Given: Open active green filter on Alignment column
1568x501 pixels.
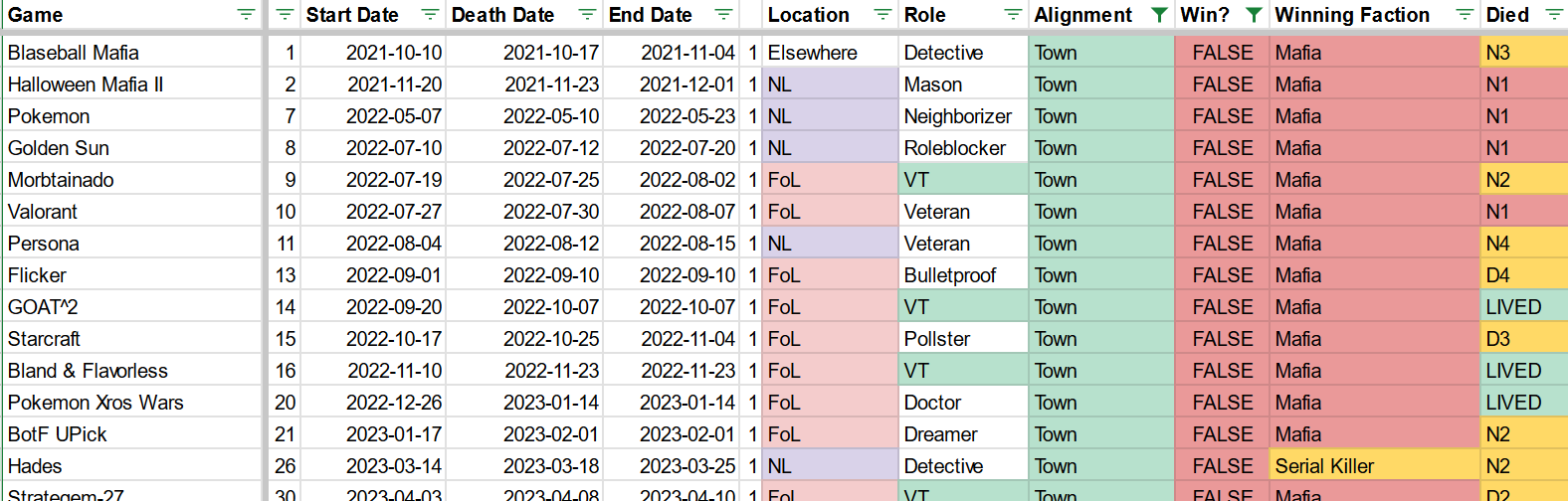Looking at the screenshot, I should (1159, 15).
